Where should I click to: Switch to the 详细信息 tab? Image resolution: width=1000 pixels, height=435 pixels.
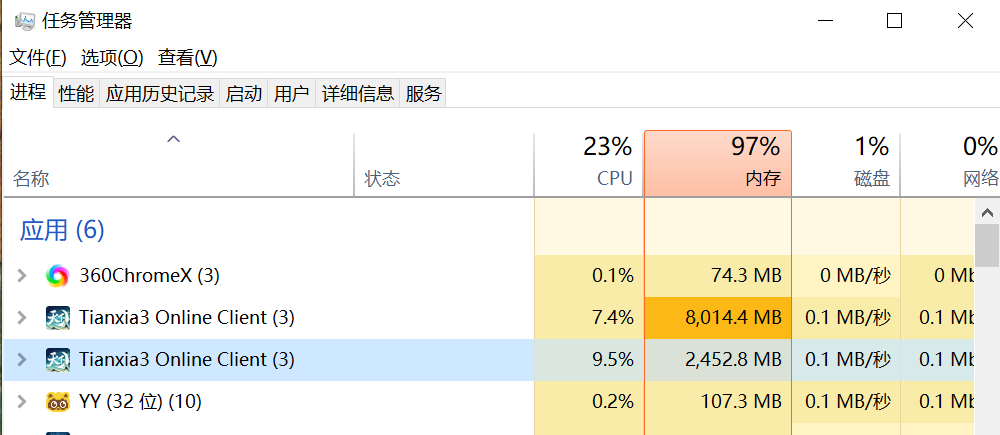[358, 94]
